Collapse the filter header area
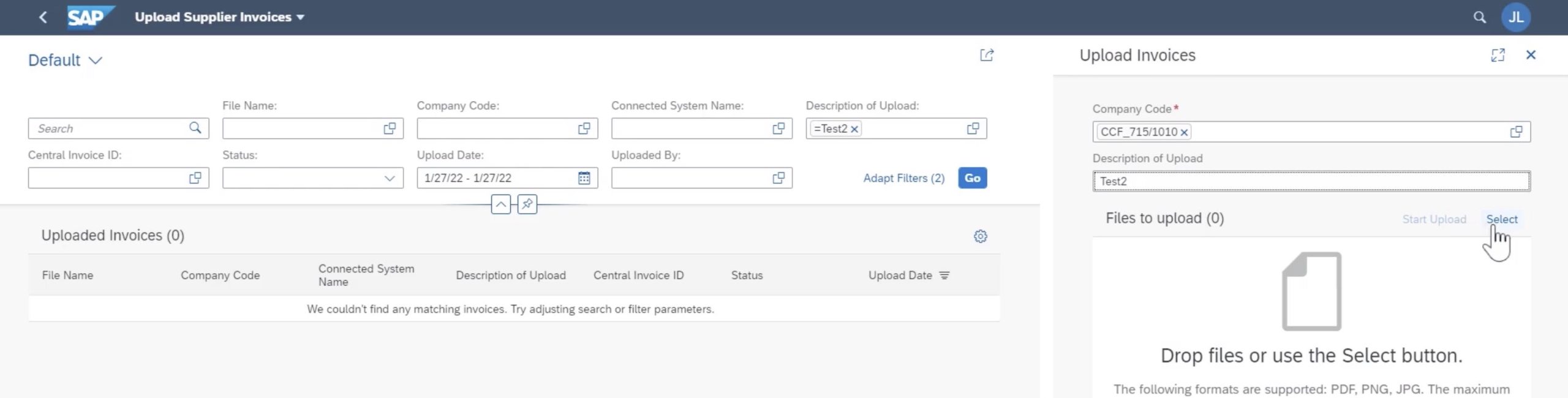 tap(500, 204)
